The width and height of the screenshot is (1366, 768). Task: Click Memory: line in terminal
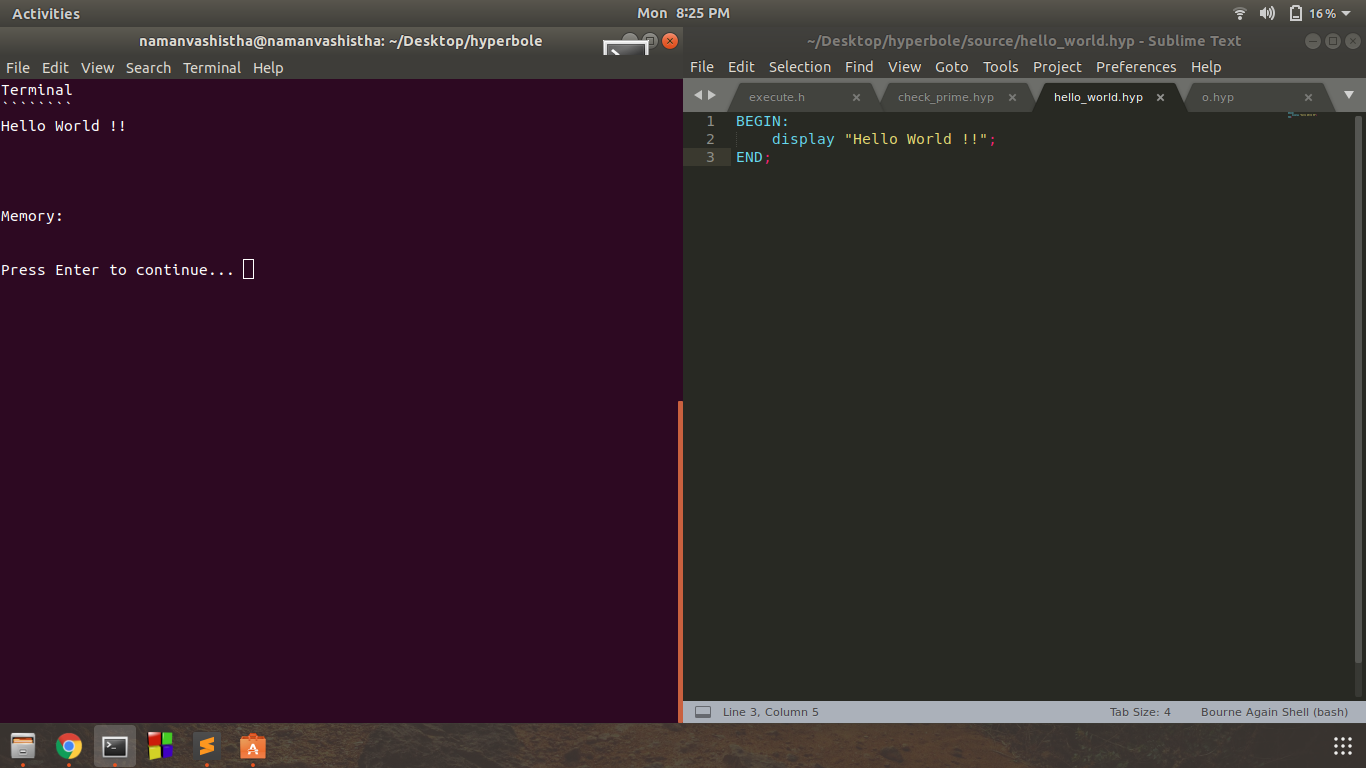point(32,216)
